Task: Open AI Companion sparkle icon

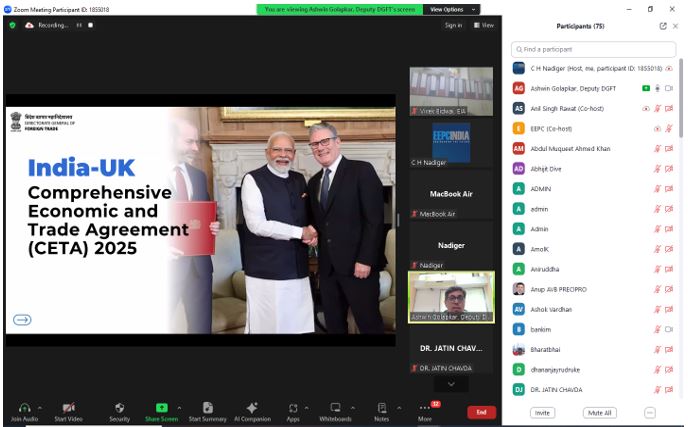Action: click(x=252, y=408)
